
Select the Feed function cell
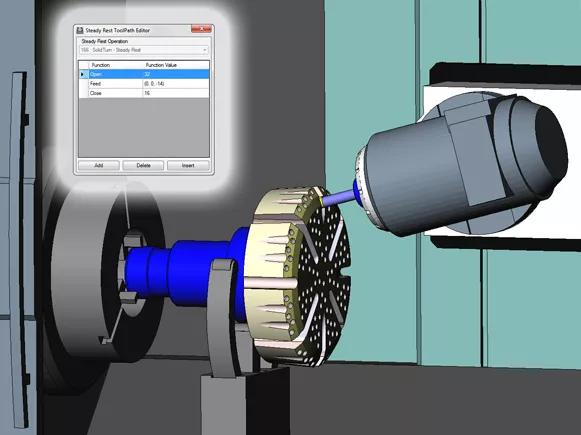116,84
